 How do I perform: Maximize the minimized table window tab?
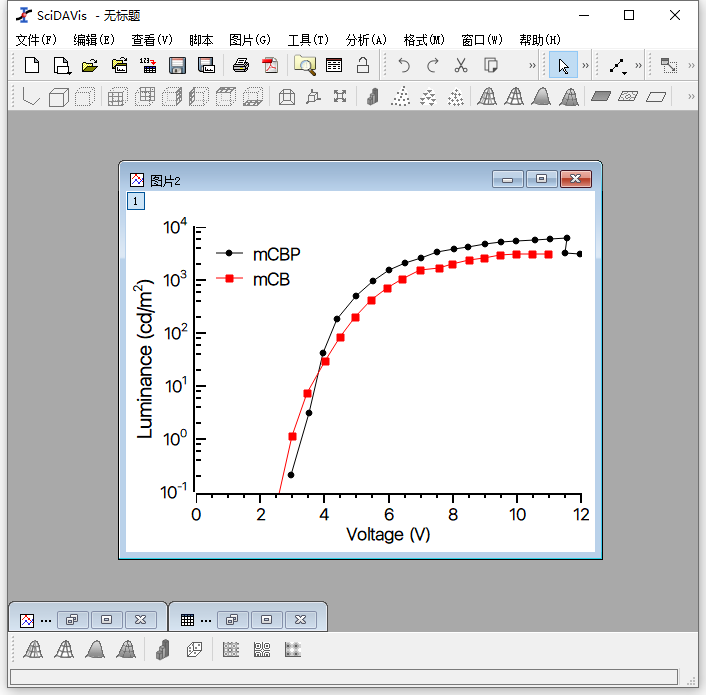click(267, 619)
